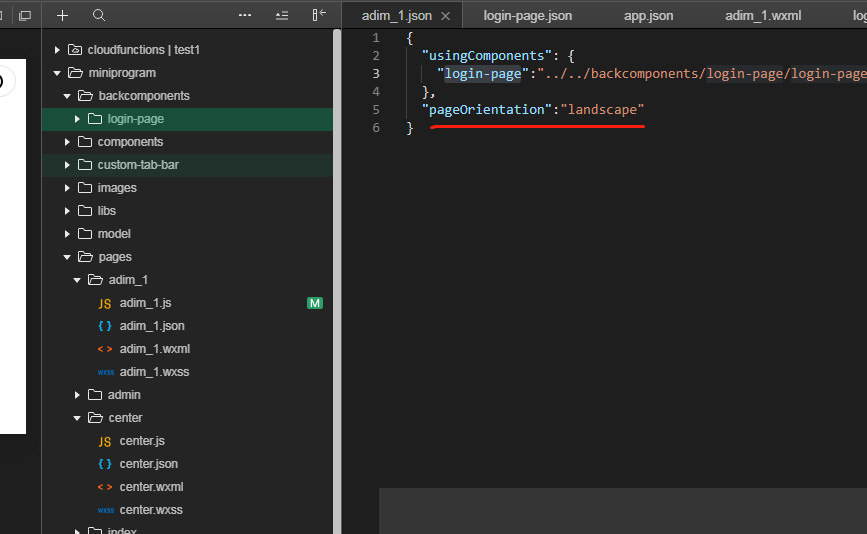Click the "landscape" value in the editor
867x534 pixels.
pyautogui.click(x=602, y=109)
